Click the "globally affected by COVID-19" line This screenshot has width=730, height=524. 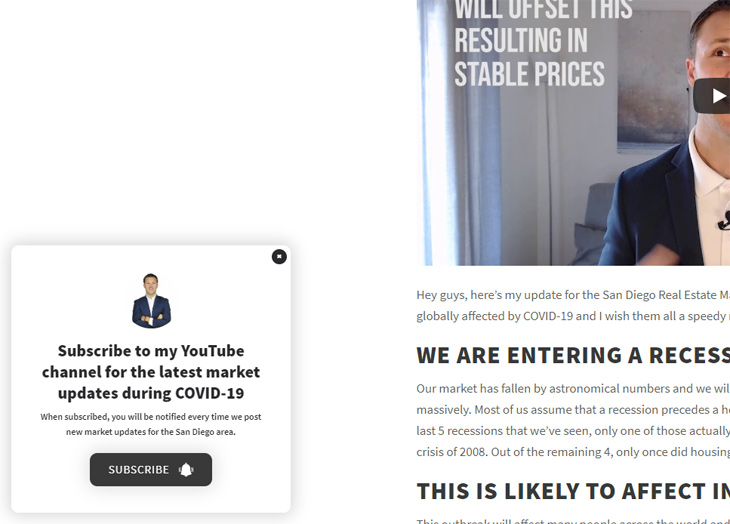(573, 316)
